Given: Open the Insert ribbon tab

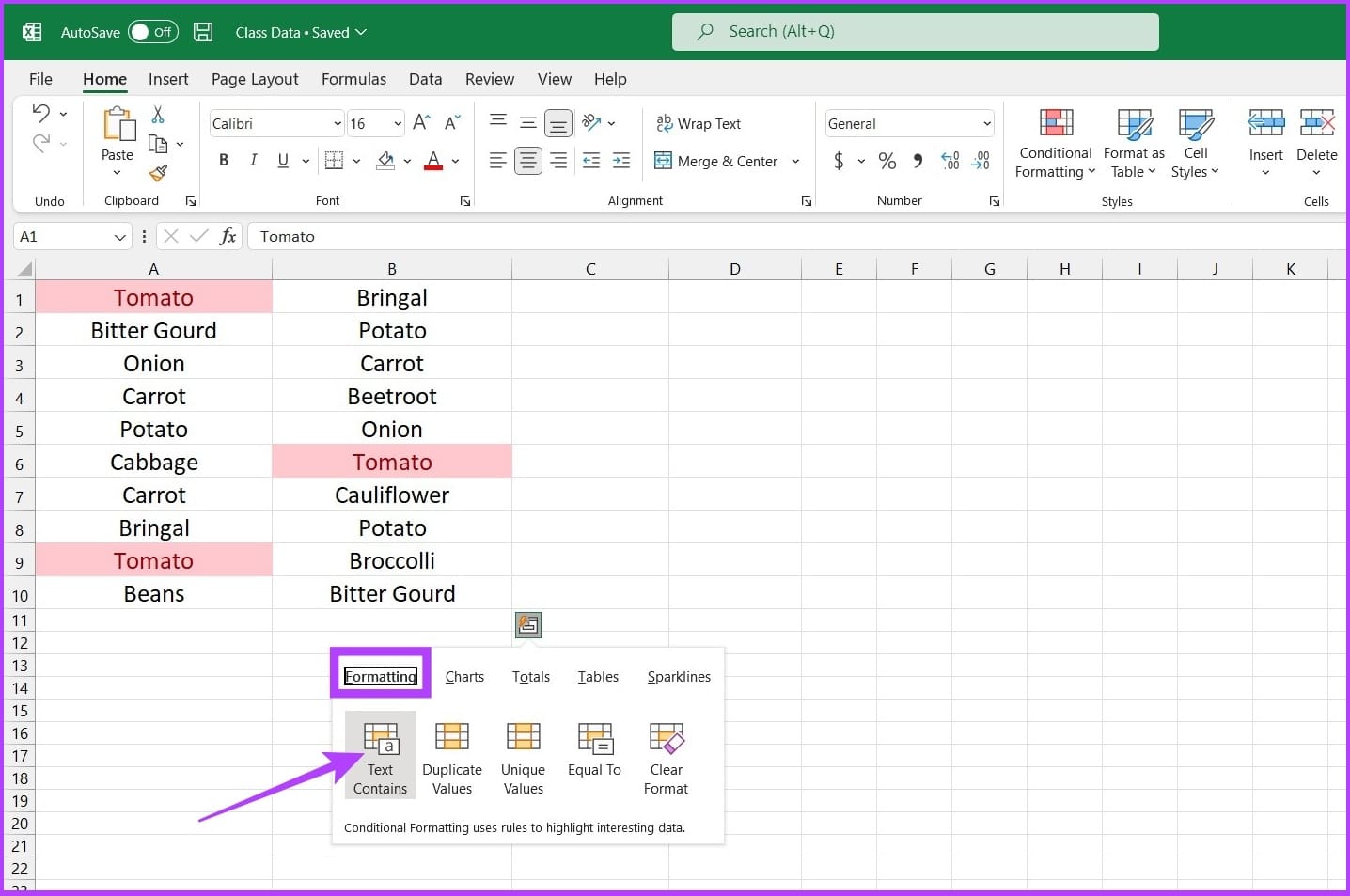Looking at the screenshot, I should coord(168,79).
